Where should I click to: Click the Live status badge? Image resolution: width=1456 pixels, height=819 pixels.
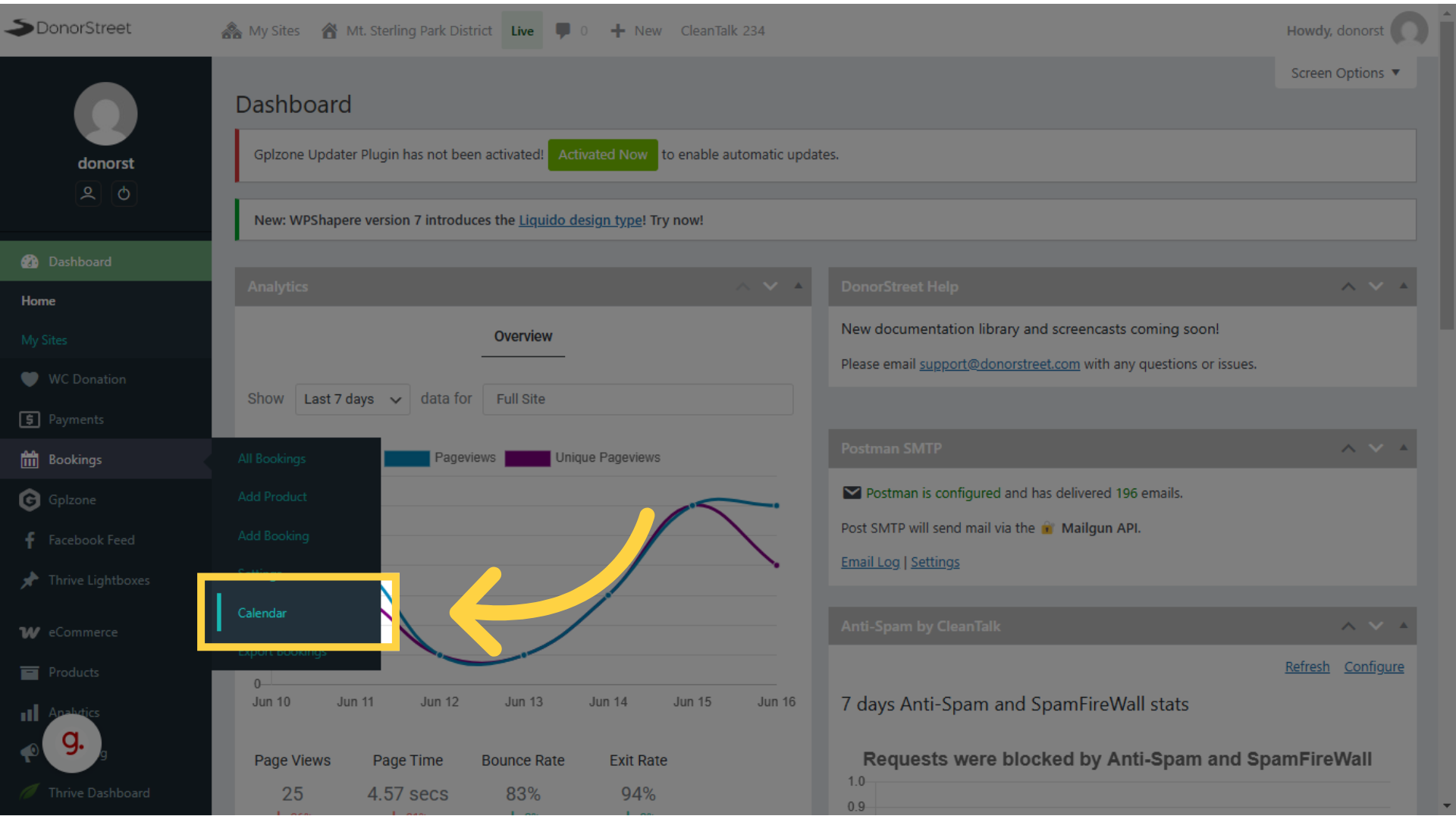click(522, 30)
